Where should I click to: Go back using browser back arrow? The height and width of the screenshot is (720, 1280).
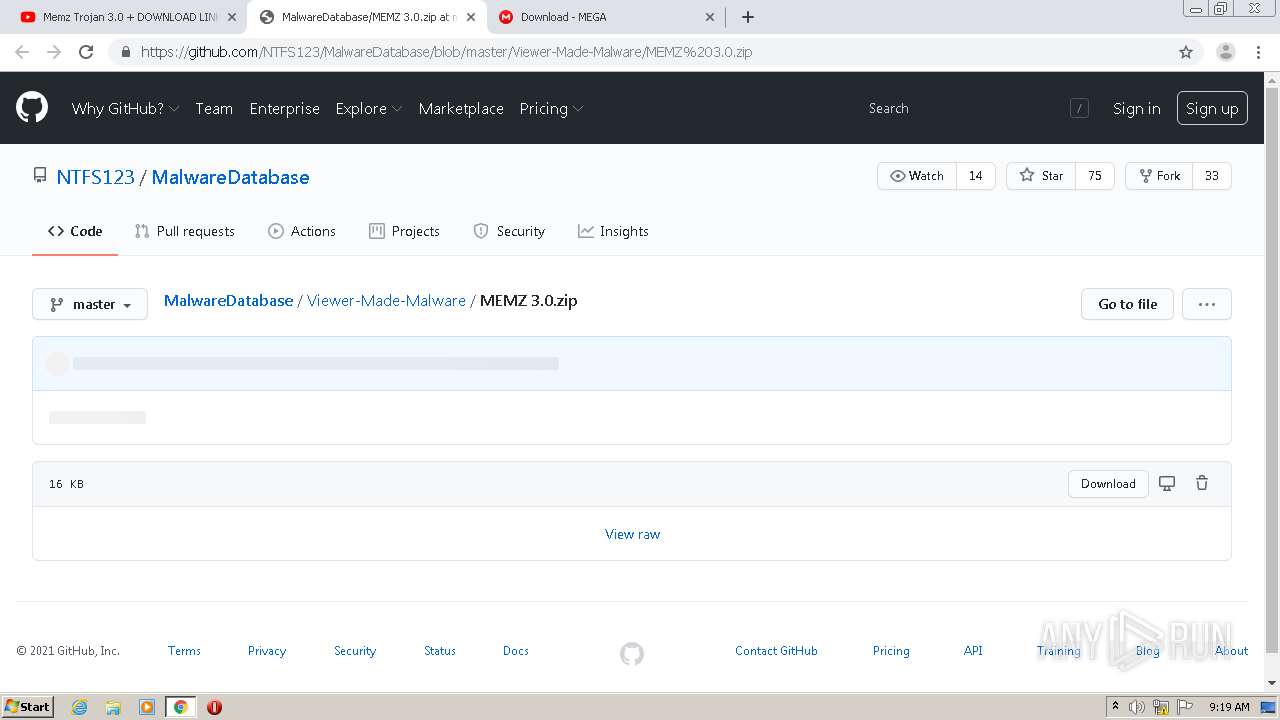tap(22, 52)
